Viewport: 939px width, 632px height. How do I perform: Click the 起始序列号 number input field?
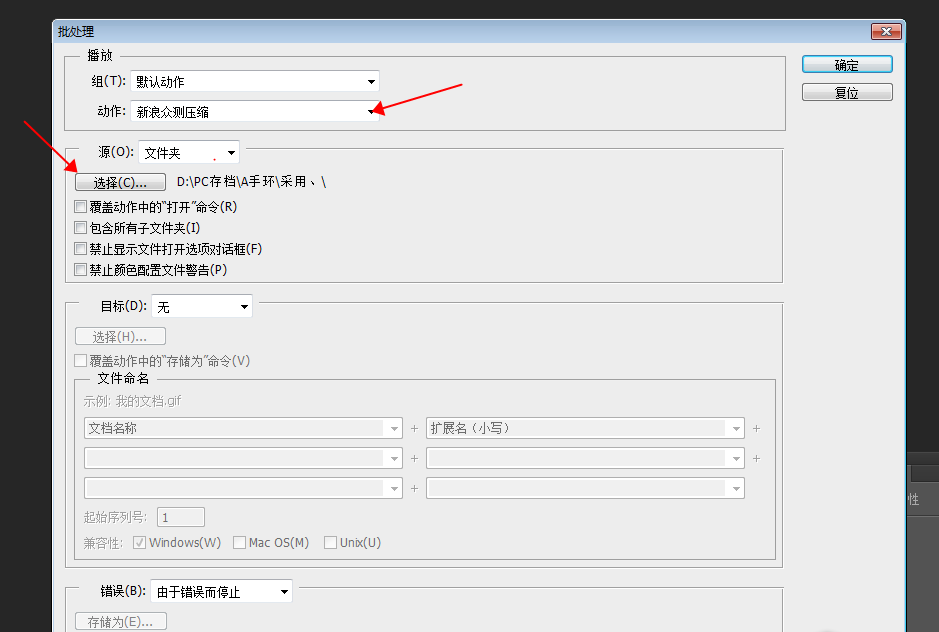point(181,516)
